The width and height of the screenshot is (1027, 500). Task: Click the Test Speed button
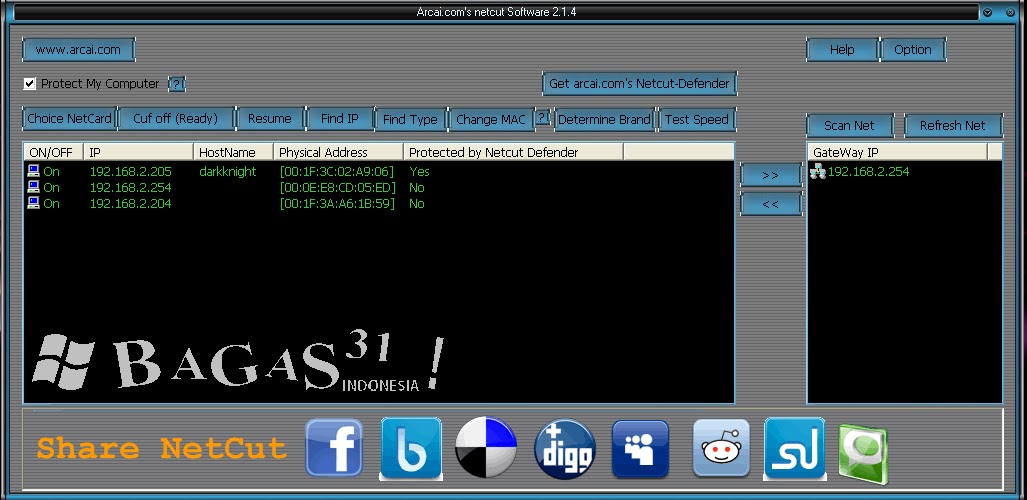pos(697,119)
